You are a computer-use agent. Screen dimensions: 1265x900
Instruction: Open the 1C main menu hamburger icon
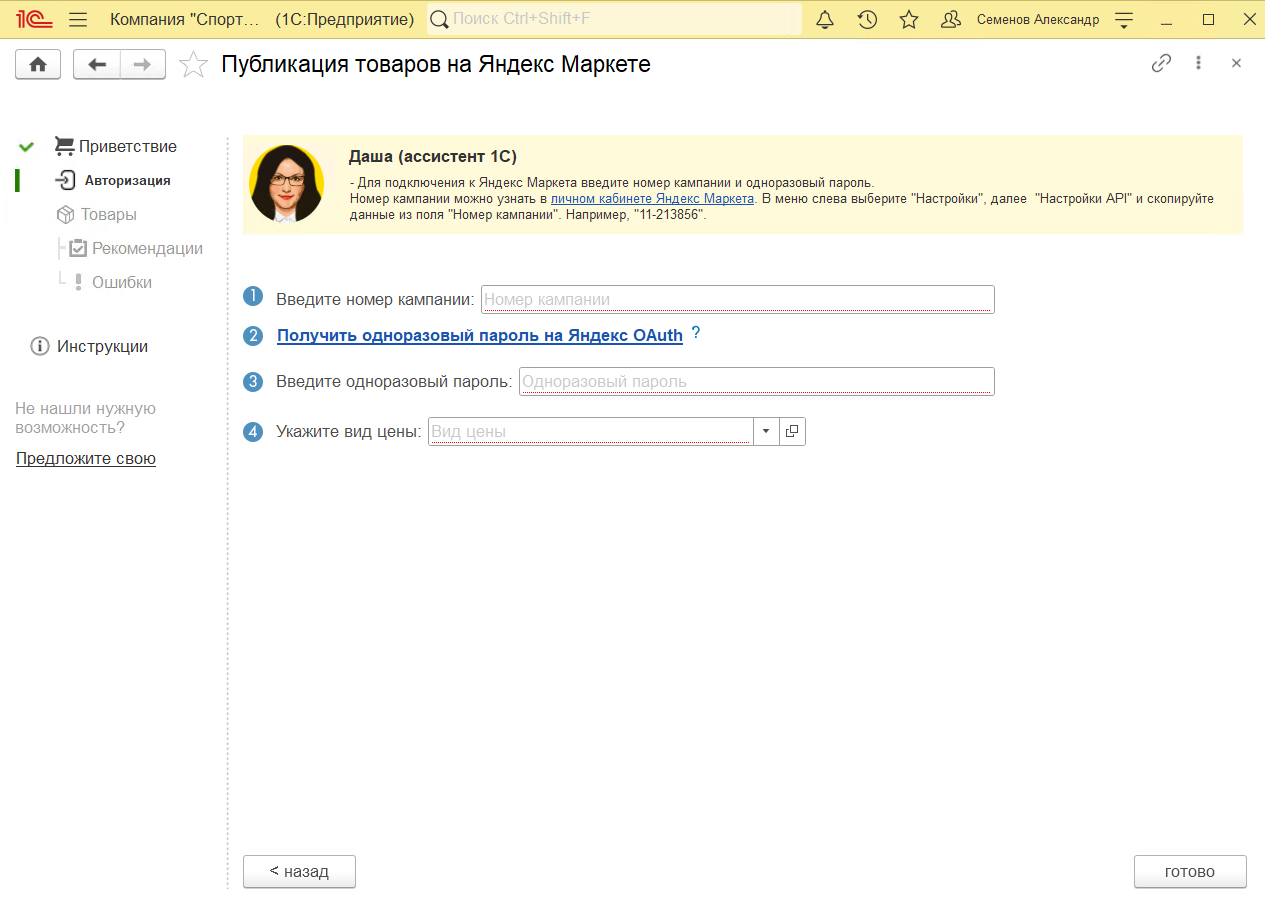coord(78,20)
